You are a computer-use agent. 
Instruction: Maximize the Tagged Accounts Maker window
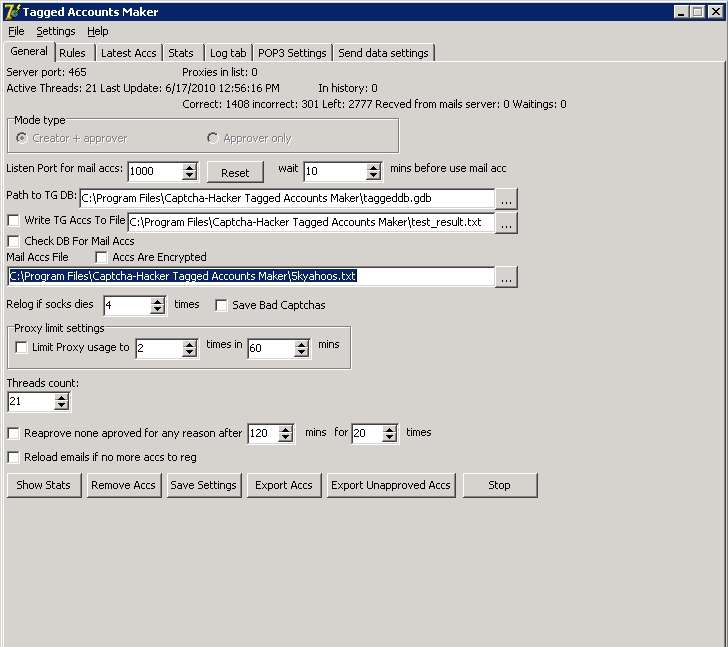click(x=697, y=12)
